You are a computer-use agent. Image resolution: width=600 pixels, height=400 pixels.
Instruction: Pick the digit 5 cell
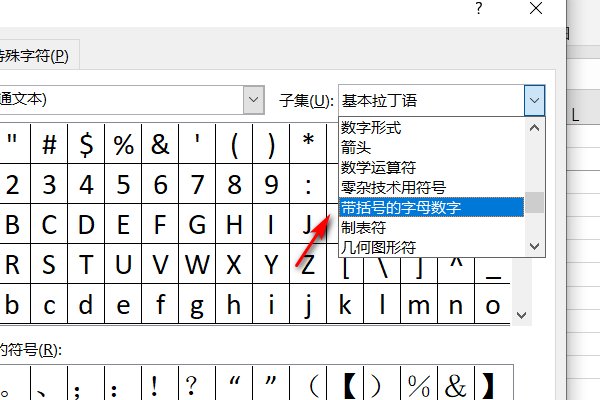click(123, 184)
